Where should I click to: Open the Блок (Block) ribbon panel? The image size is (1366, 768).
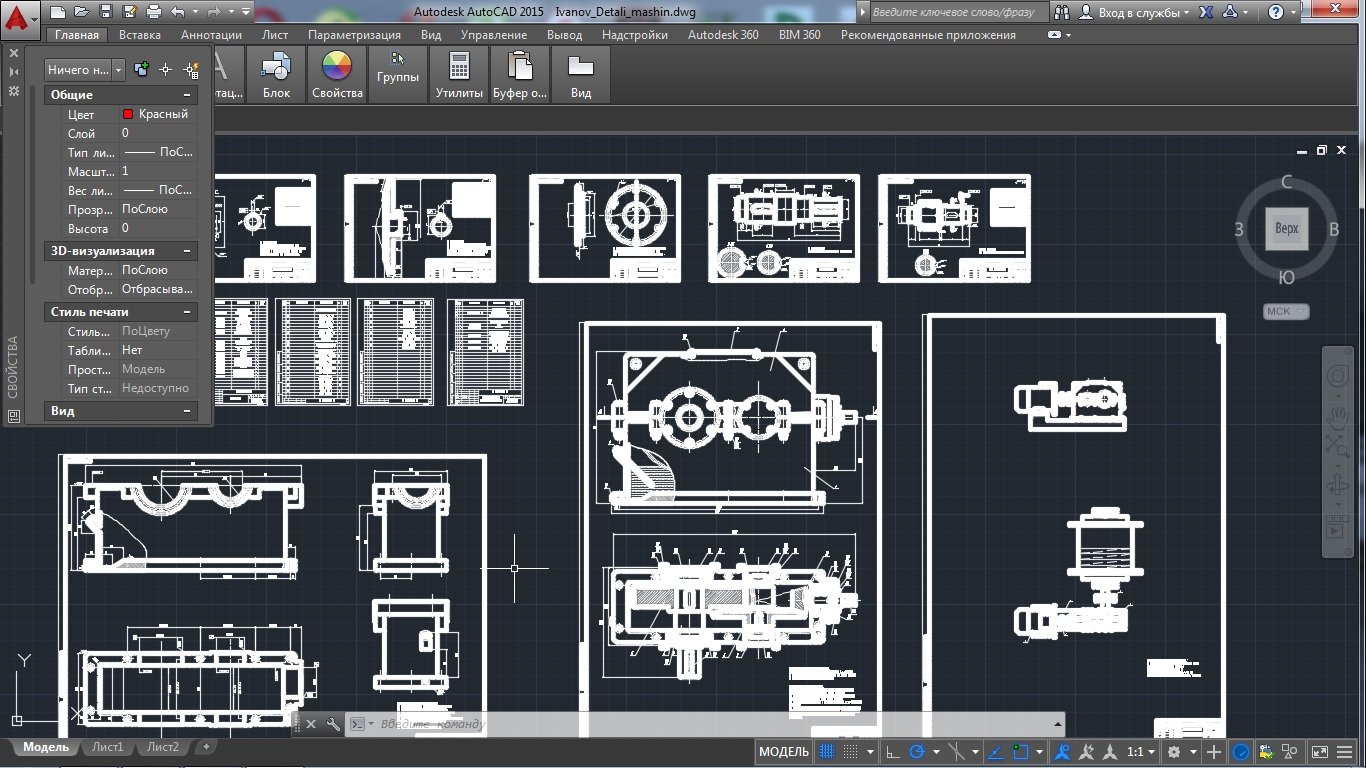click(276, 75)
